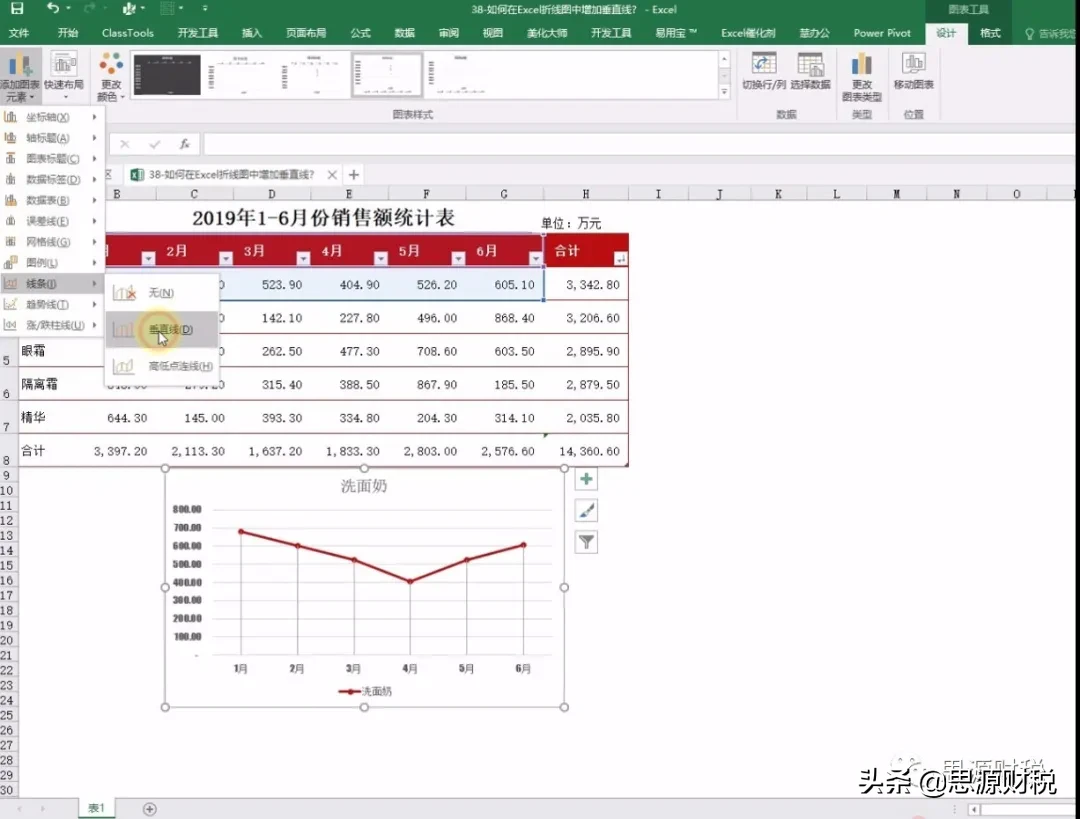Click the new tab plus next to workbook tab

pyautogui.click(x=354, y=175)
